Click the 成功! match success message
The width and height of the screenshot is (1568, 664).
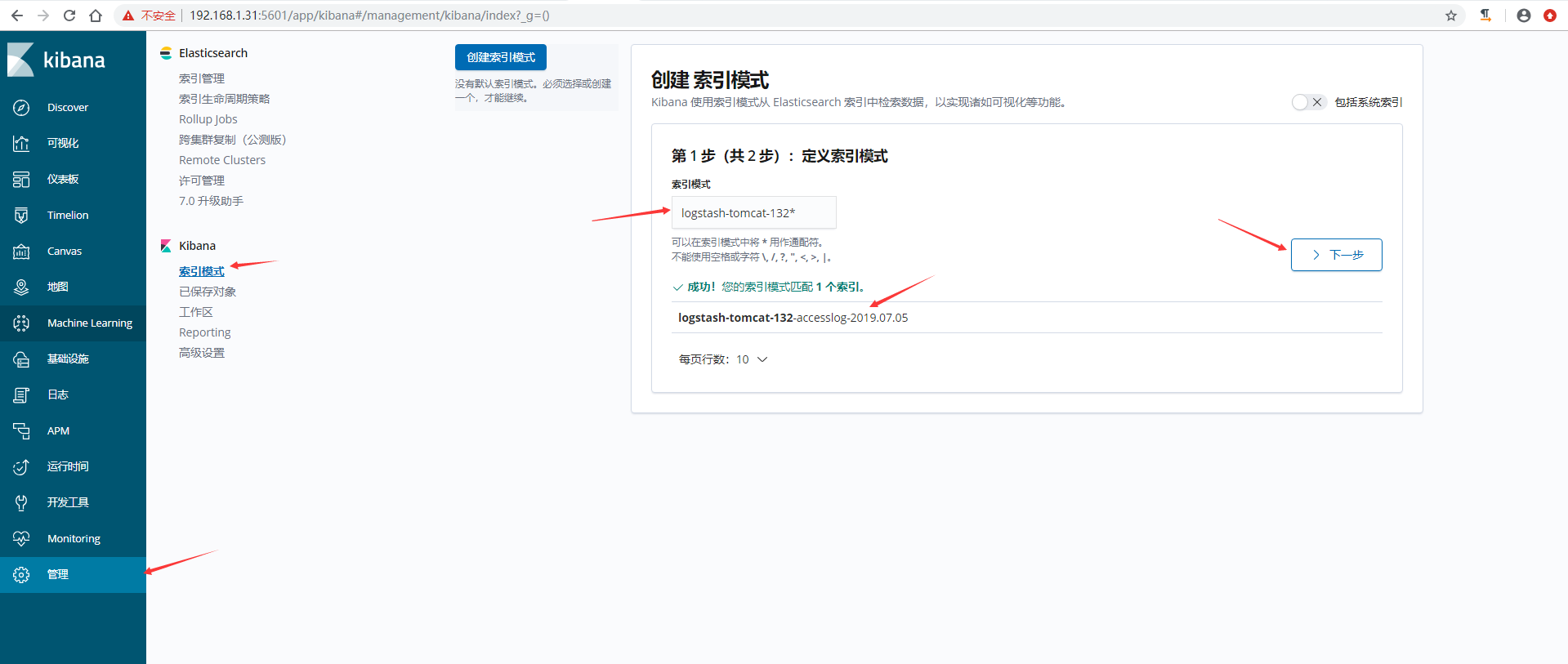tap(768, 287)
